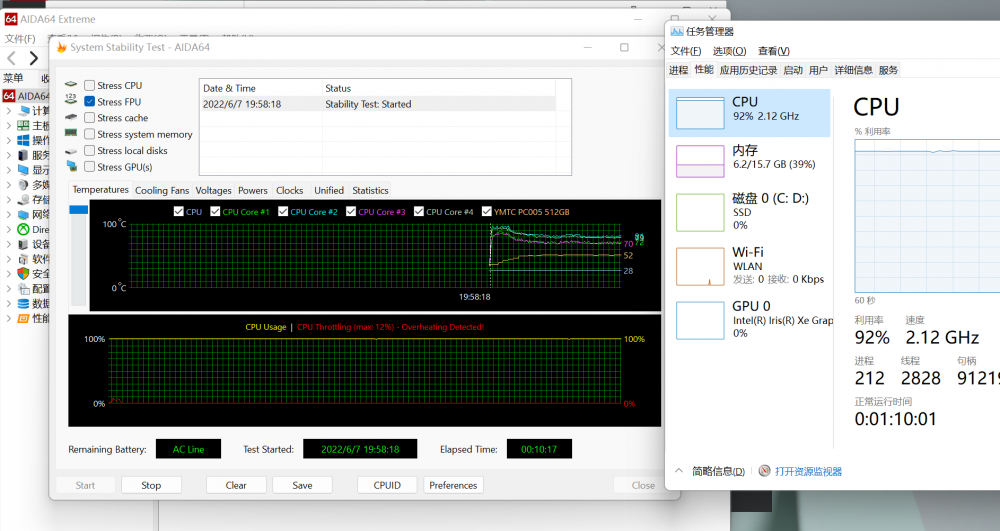Click the CPU chip icon beside Stress CPU
Viewport: 1000px width, 531px height.
click(71, 84)
